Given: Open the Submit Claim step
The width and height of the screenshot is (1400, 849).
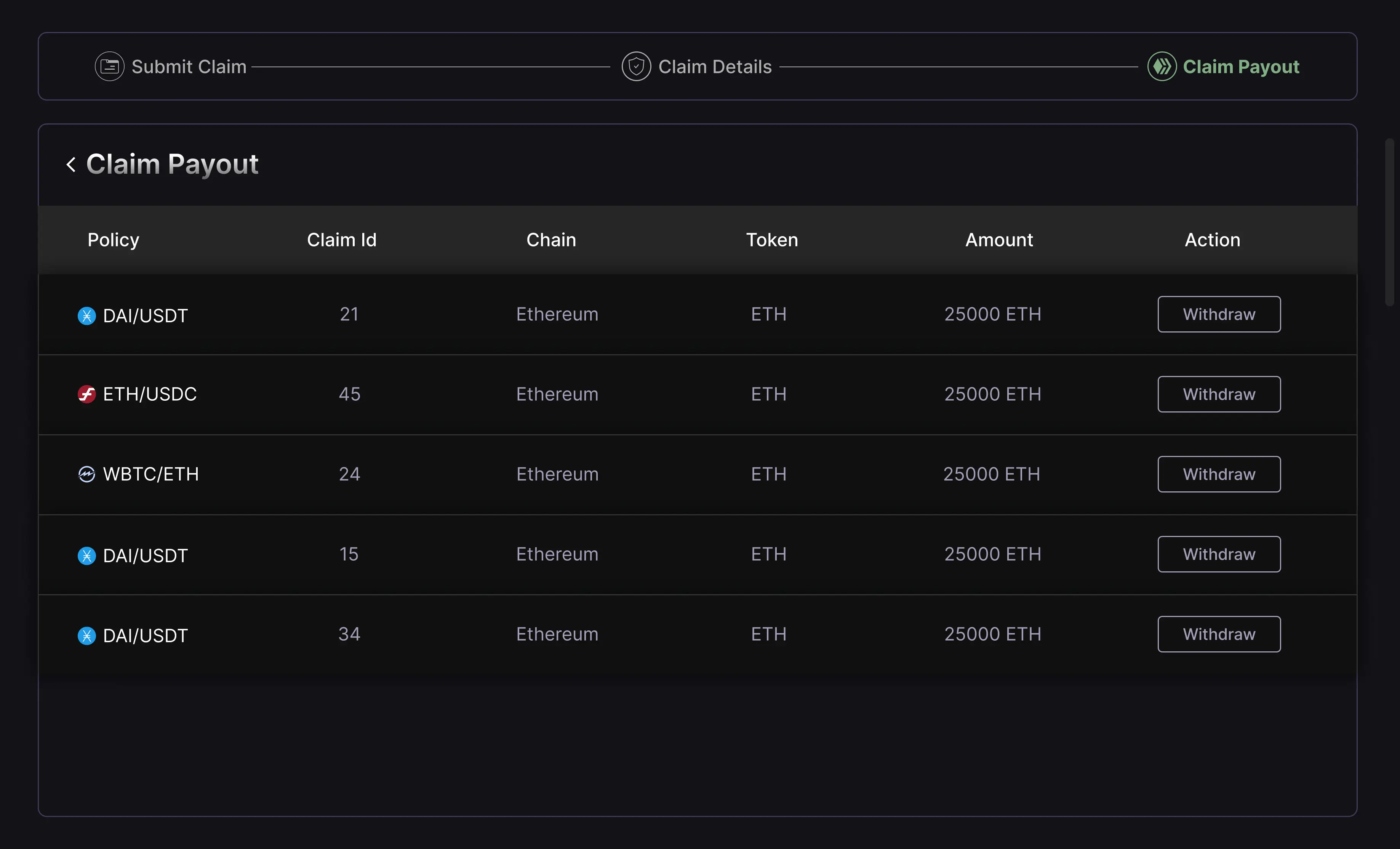Looking at the screenshot, I should pos(189,67).
